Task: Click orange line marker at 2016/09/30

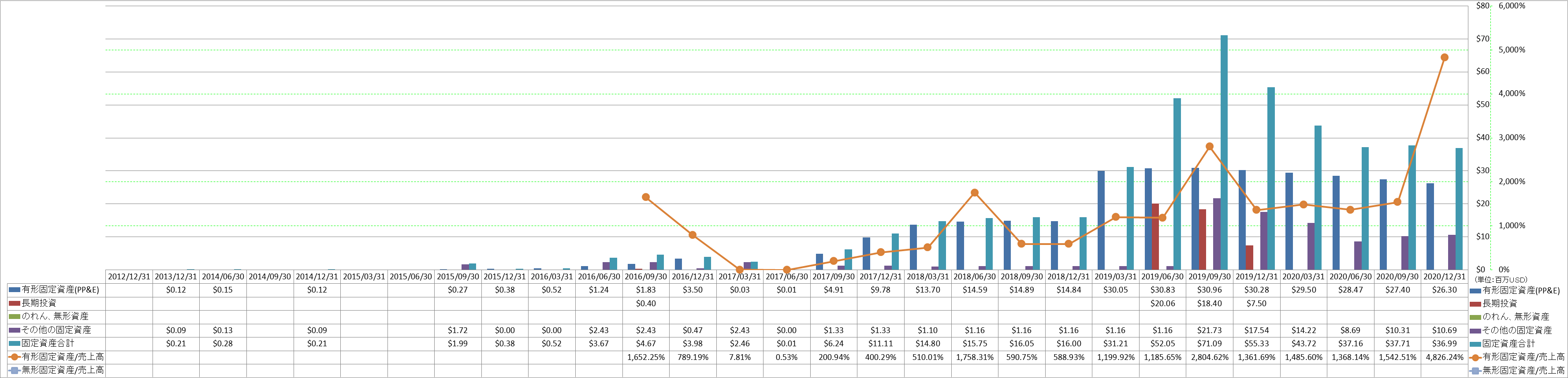Action: (646, 197)
